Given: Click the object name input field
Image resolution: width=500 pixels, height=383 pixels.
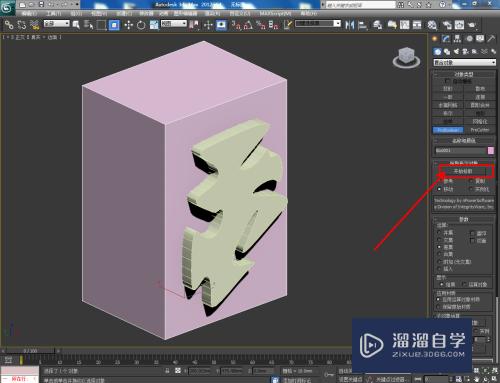Looking at the screenshot, I should point(460,151).
